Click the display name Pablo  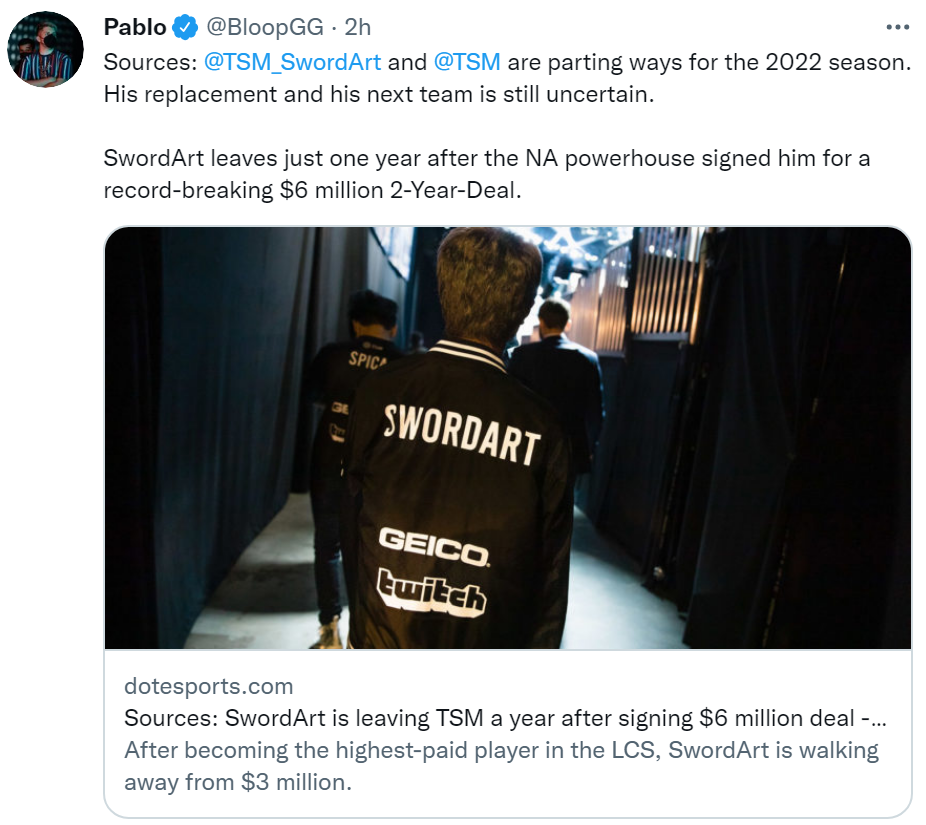pos(135,27)
